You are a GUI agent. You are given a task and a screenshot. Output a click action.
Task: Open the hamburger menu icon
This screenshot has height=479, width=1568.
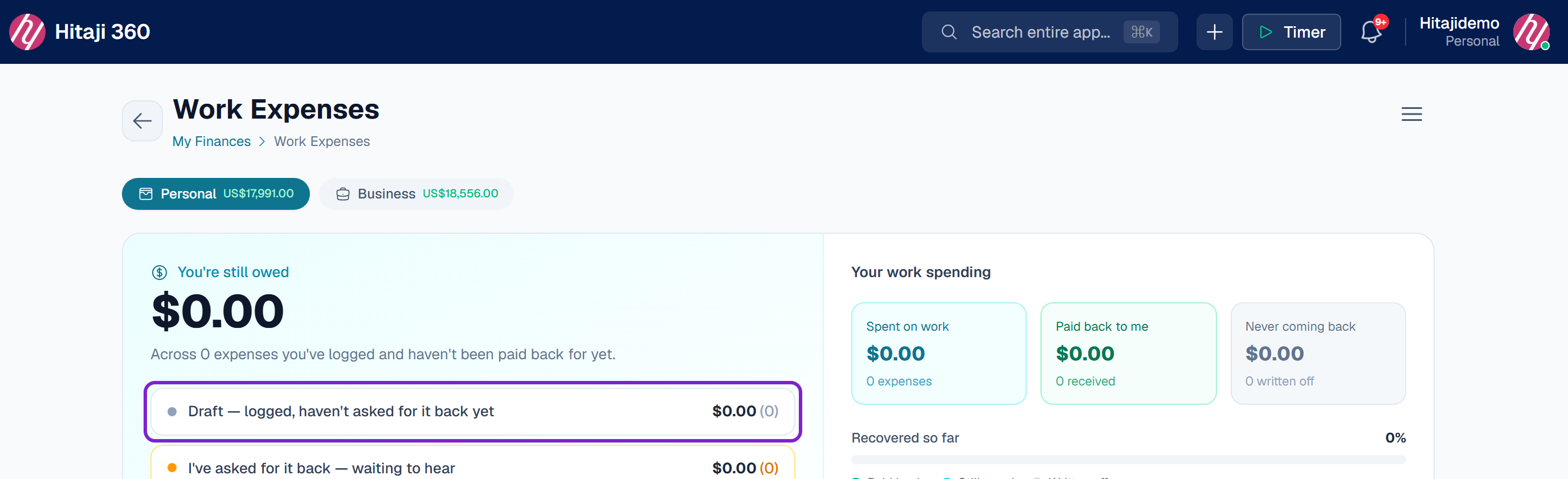point(1411,114)
